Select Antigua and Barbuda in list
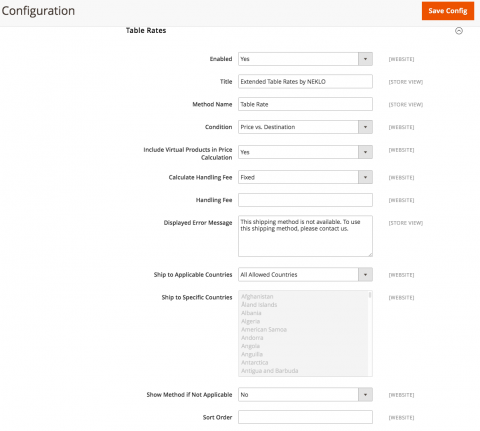The image size is (480, 431). [x=269, y=371]
